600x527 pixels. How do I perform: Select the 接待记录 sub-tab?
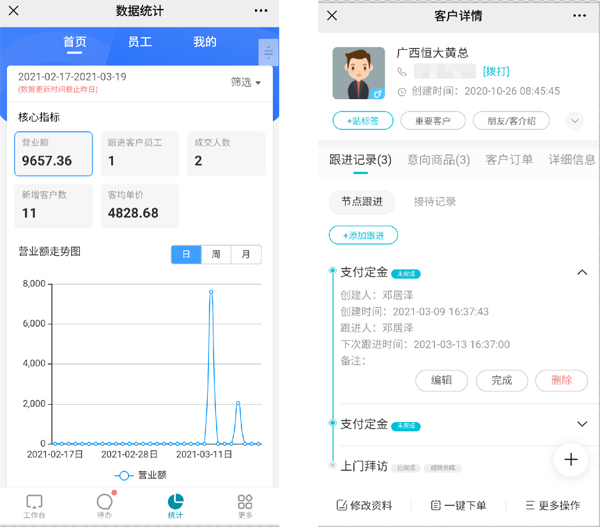pos(435,202)
